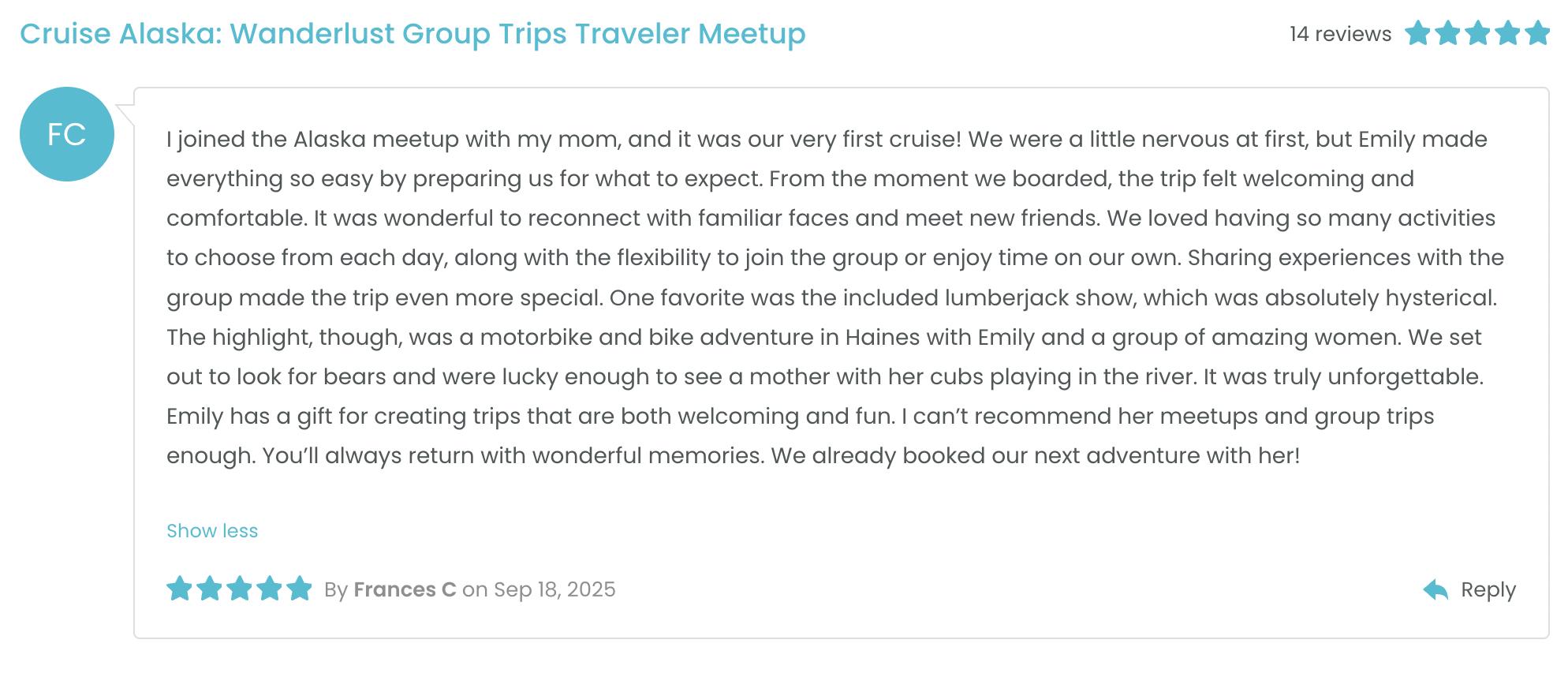
Task: Click fourth star in Frances C's rating
Action: pos(270,589)
